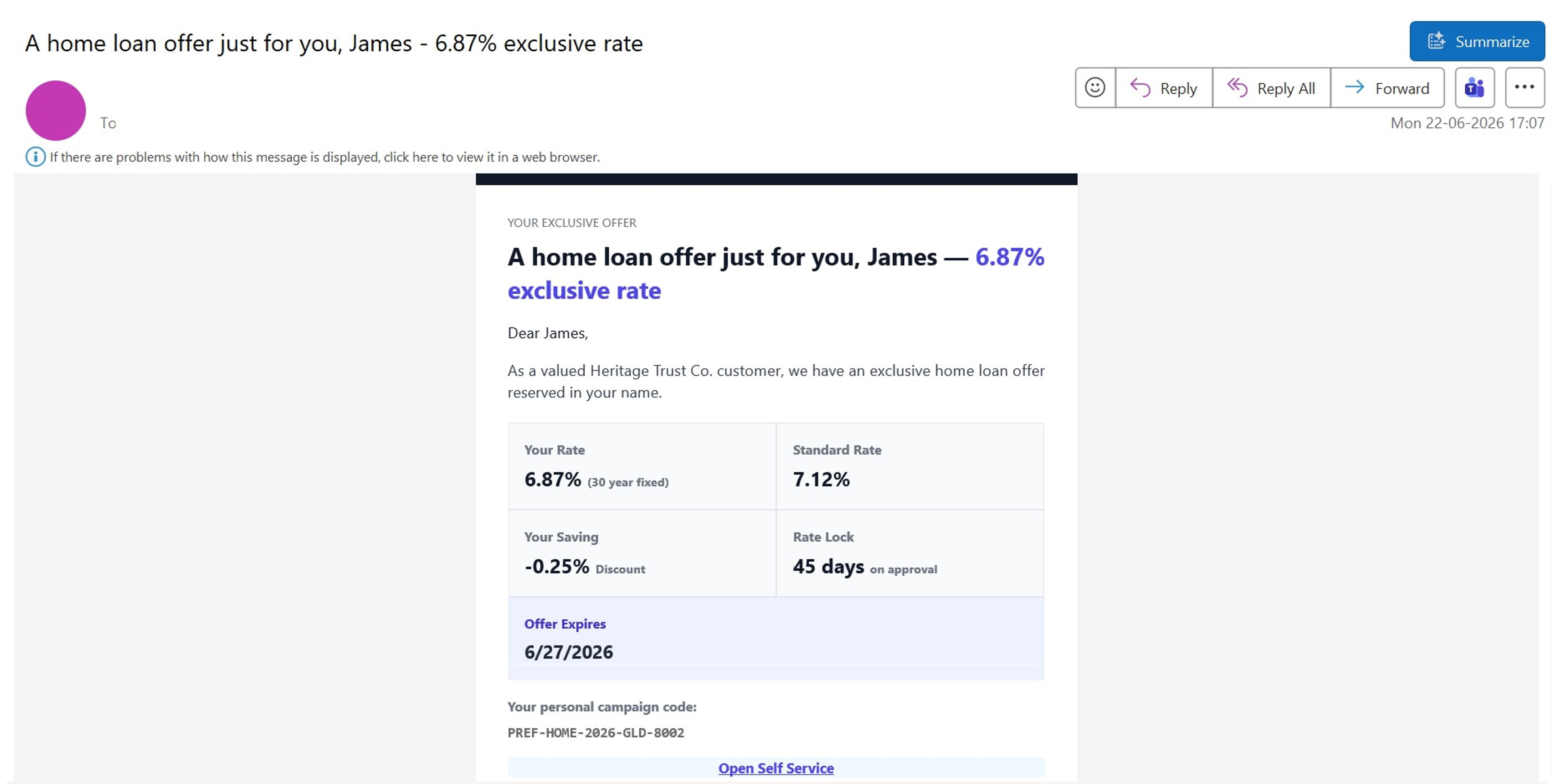Click the email subject line at top
Screen dimensions: 1552x784
pos(334,43)
